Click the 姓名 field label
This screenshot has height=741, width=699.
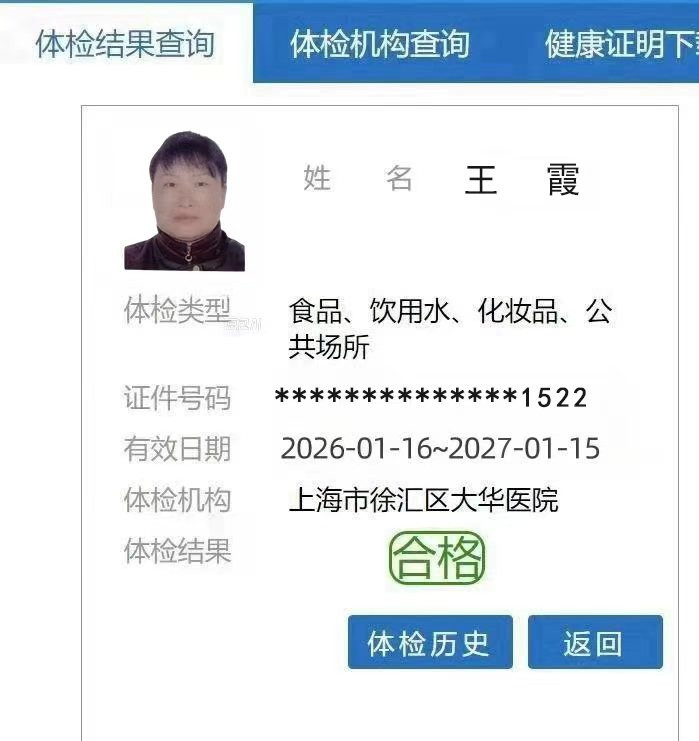(x=358, y=178)
